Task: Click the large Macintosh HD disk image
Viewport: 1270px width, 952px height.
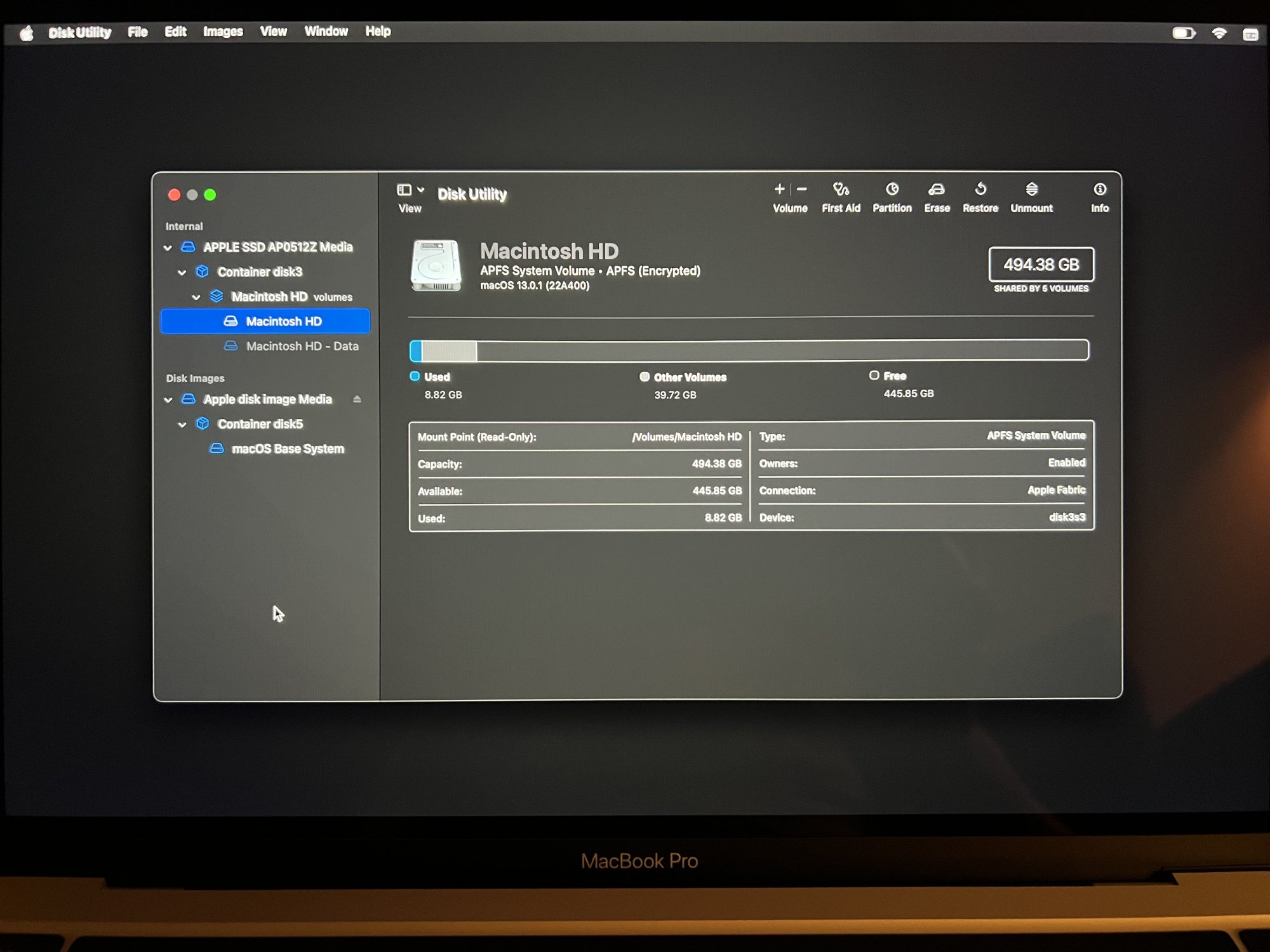Action: tap(436, 265)
